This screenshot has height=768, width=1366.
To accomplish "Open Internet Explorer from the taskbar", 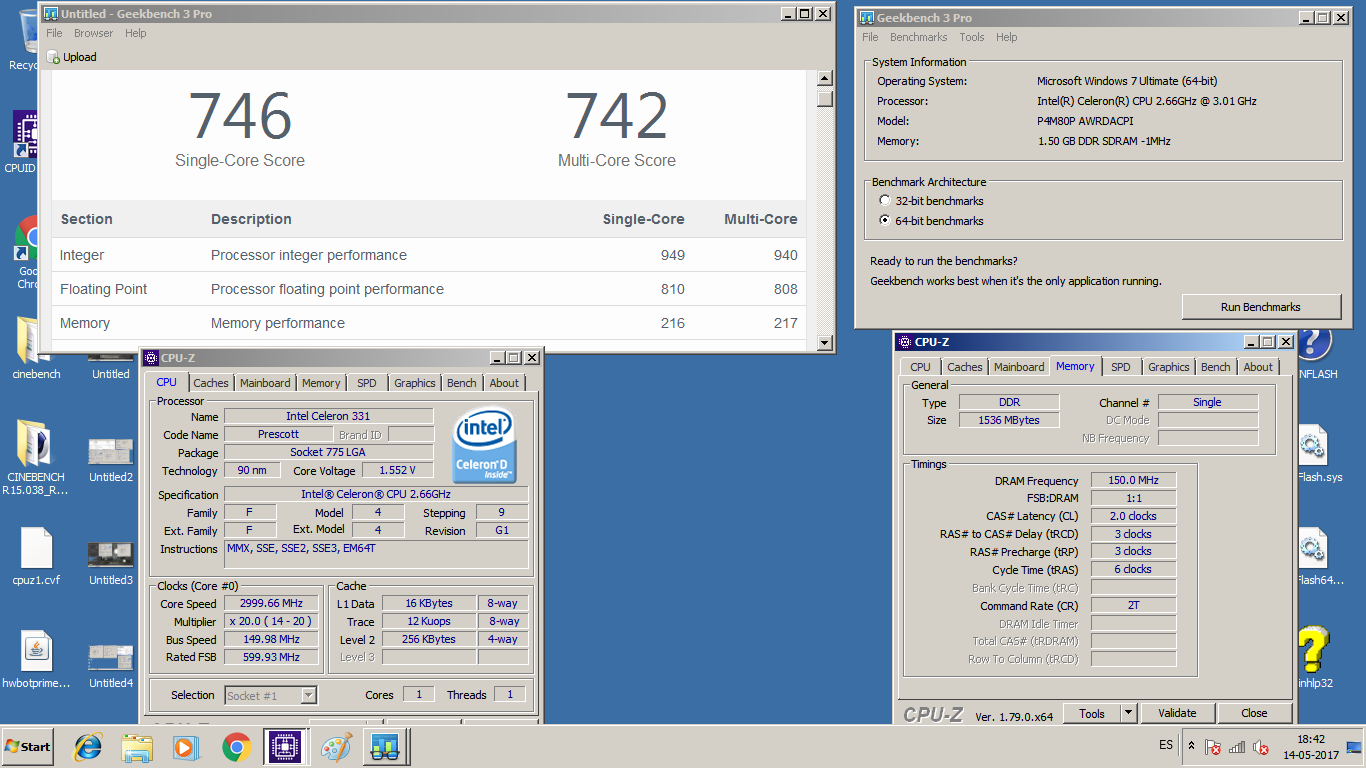I will [x=88, y=747].
